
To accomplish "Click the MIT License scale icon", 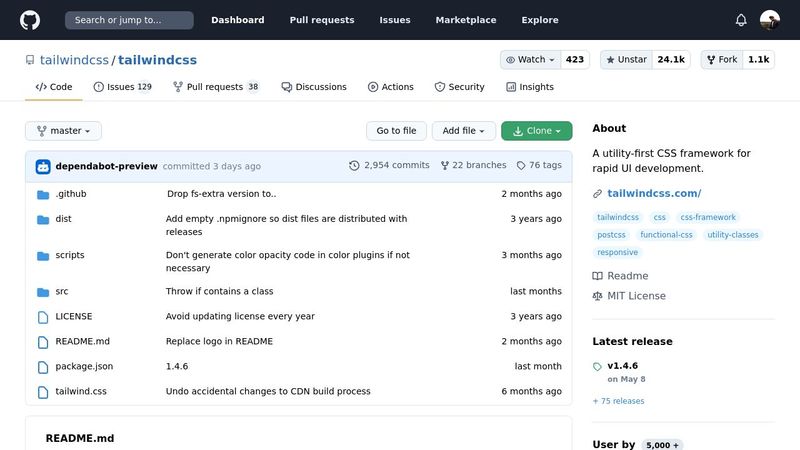I will 597,296.
